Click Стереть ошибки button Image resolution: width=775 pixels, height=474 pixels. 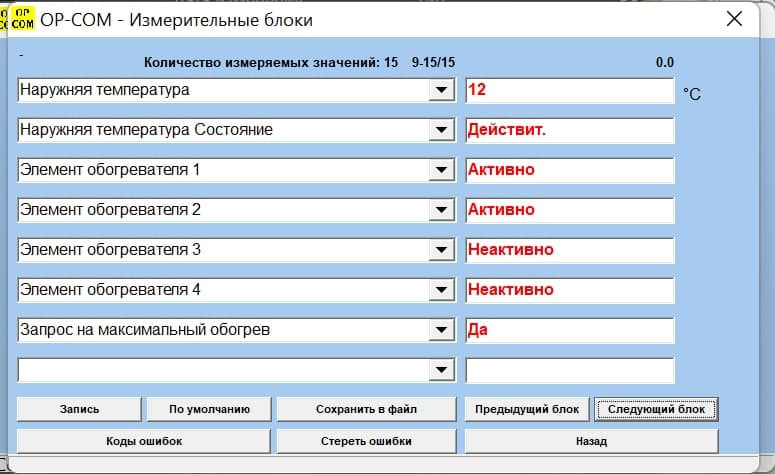[x=366, y=441]
